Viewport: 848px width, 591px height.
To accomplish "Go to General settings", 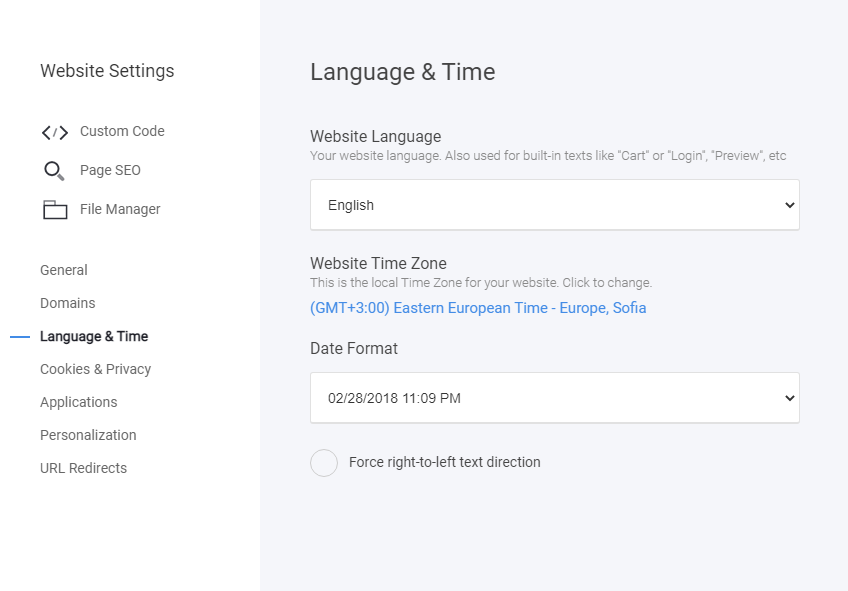I will (x=64, y=270).
